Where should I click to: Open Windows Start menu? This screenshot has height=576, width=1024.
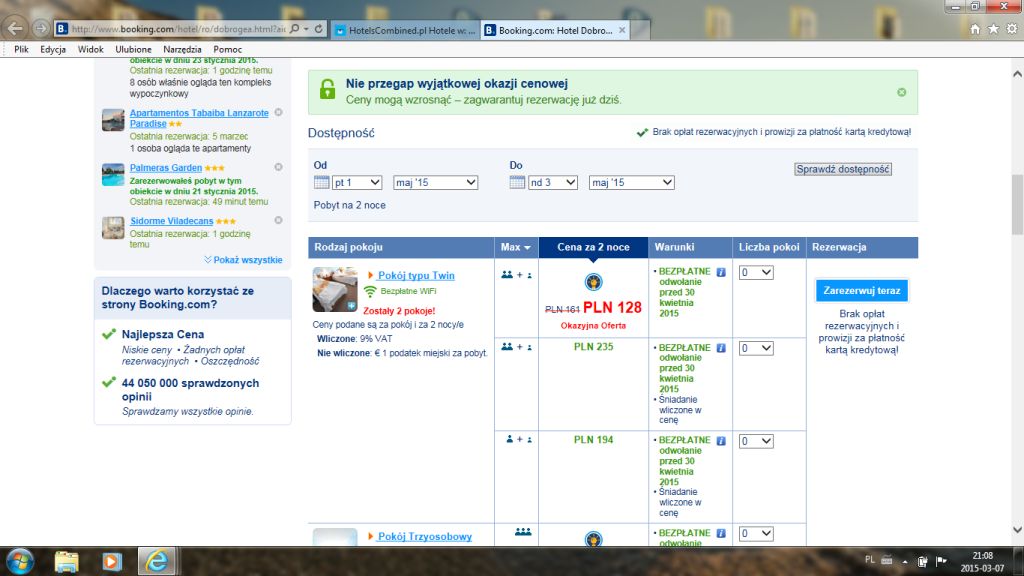coord(20,562)
